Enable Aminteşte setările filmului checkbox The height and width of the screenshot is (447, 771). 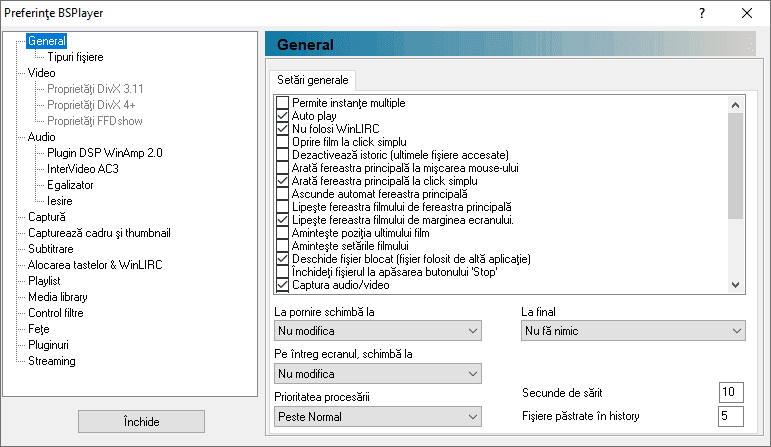(x=282, y=246)
